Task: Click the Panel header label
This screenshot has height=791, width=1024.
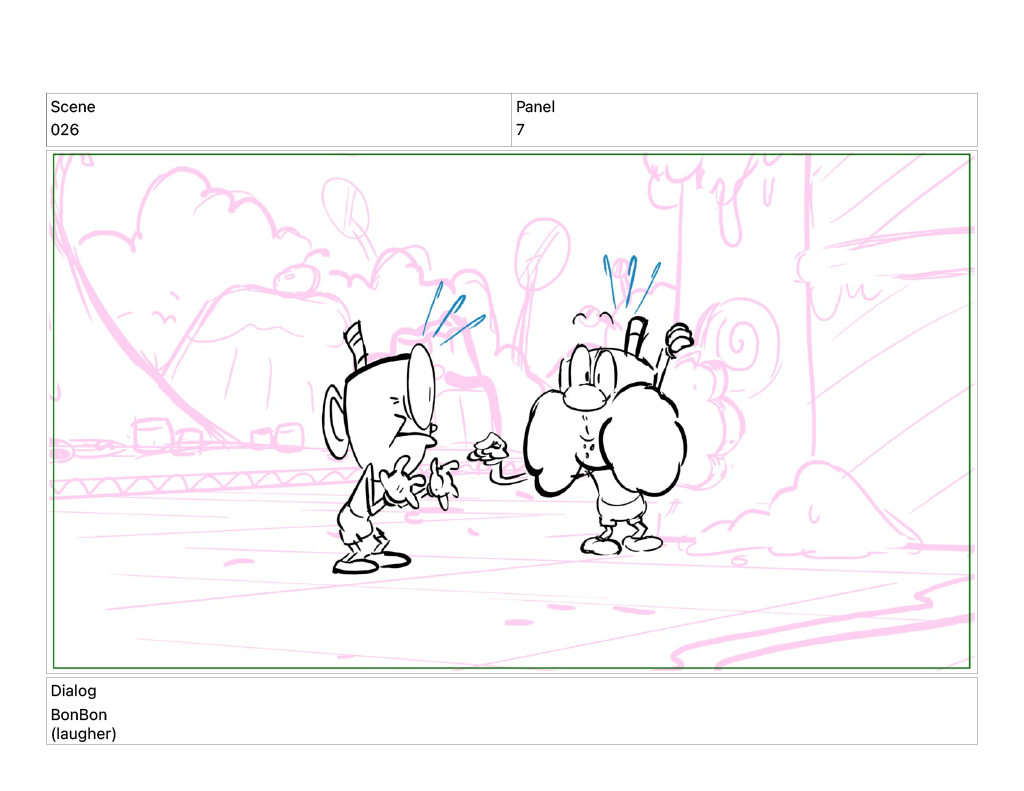Action: click(x=535, y=107)
